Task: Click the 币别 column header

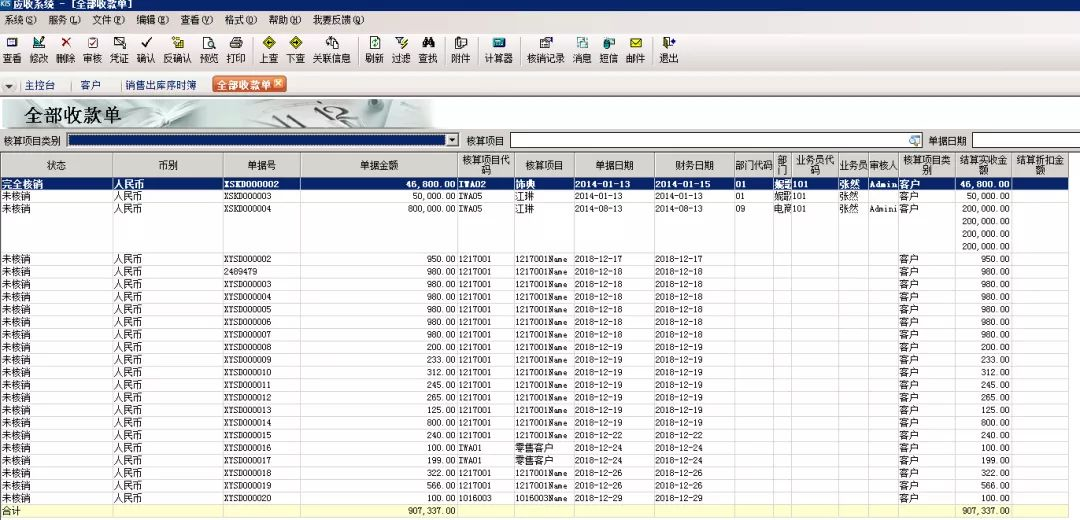Action: 168,165
